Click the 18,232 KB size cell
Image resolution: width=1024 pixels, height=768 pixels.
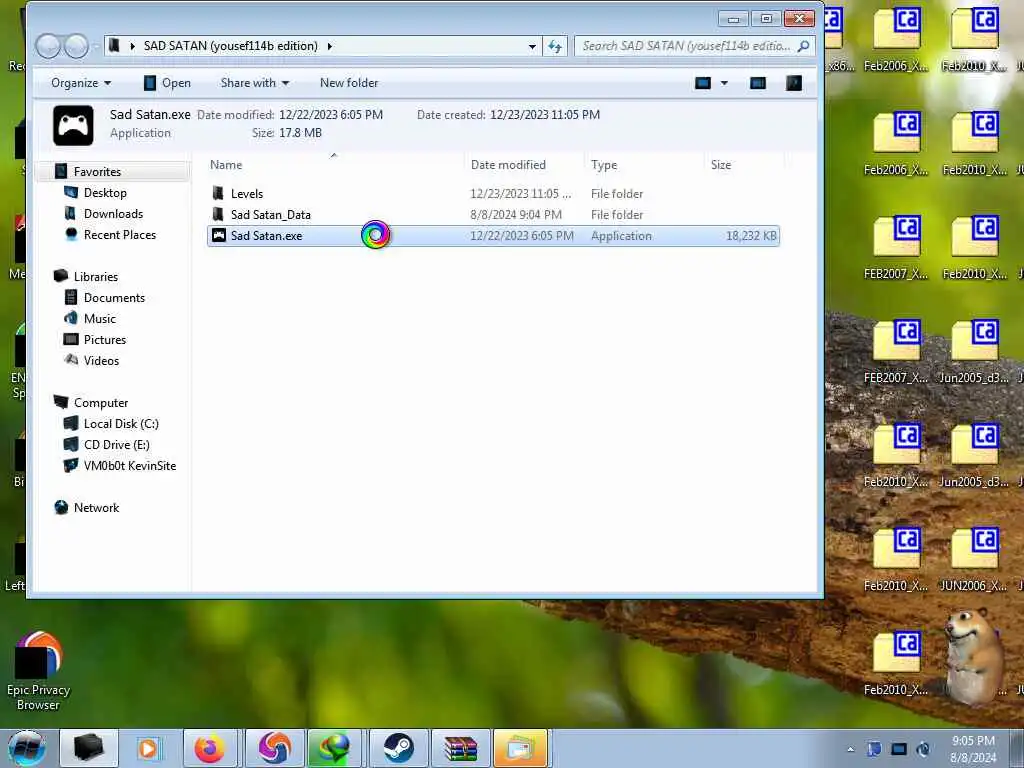click(751, 236)
